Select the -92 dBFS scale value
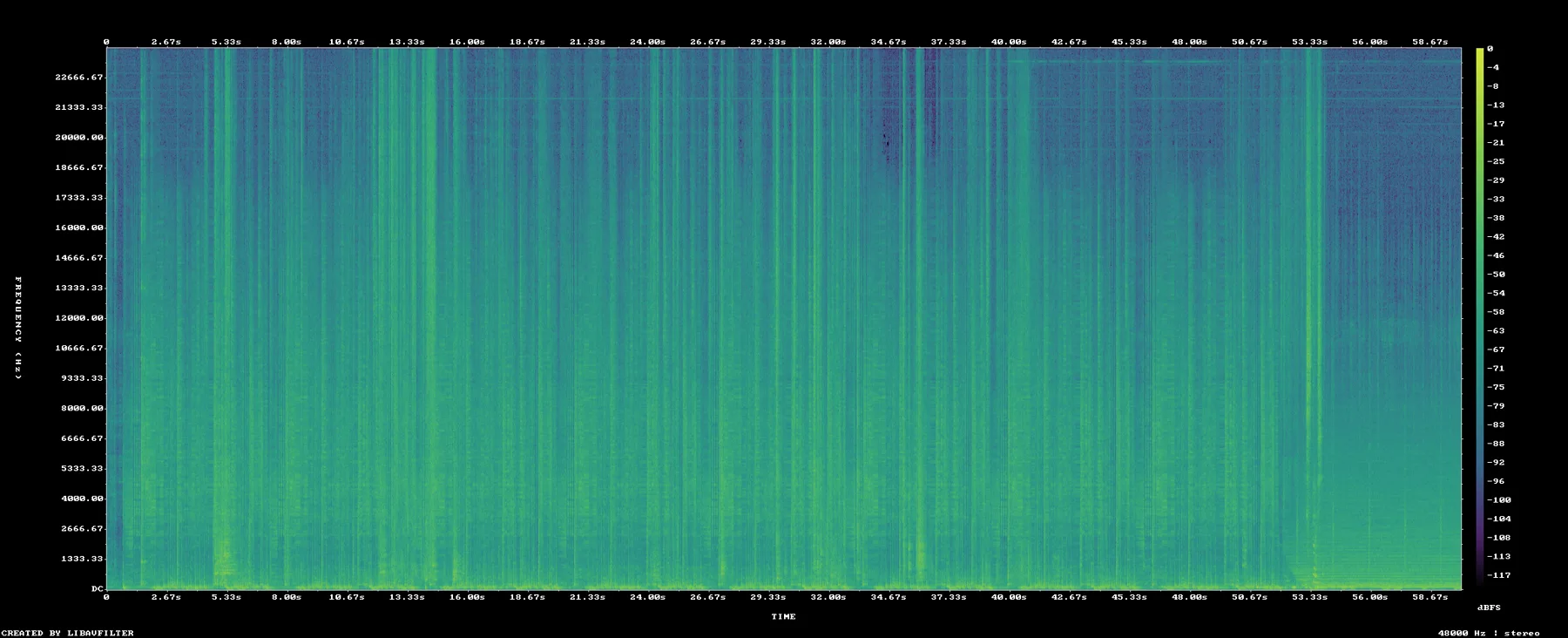This screenshot has width=1568, height=638. click(1495, 463)
